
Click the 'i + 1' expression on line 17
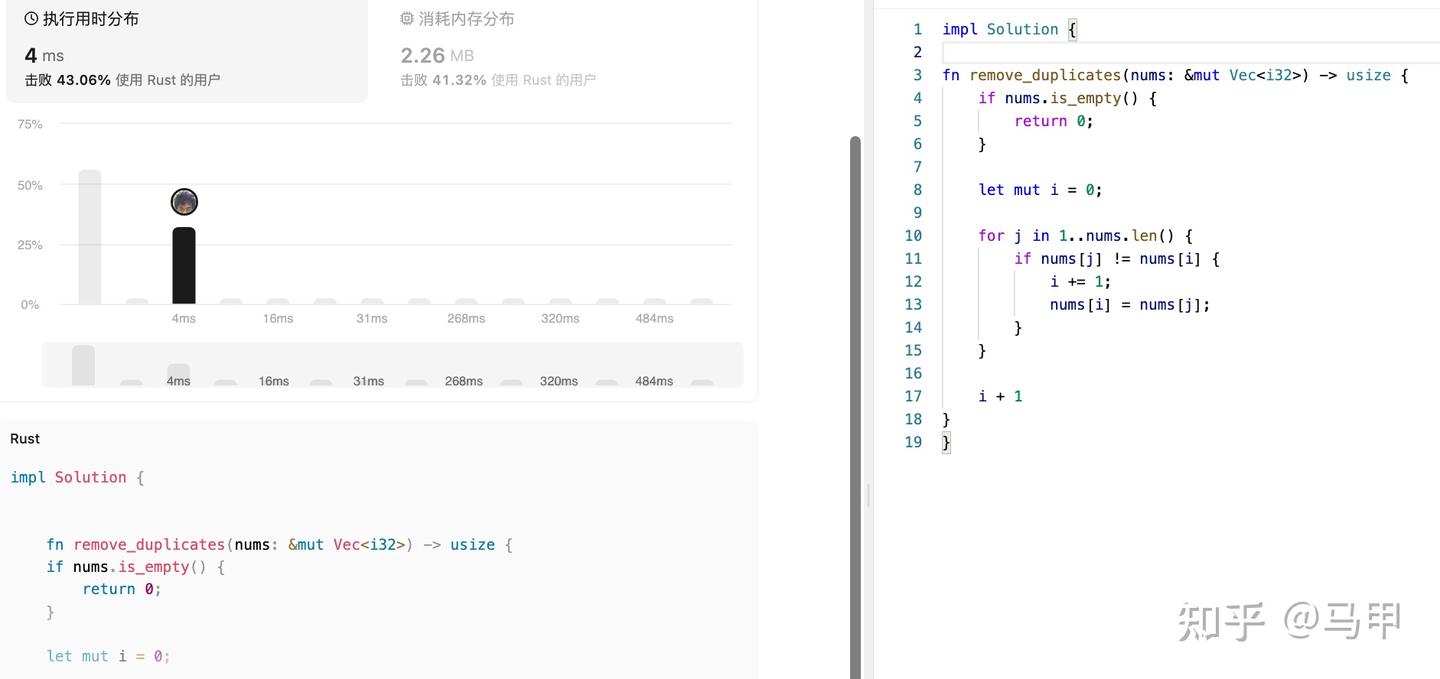point(1000,396)
